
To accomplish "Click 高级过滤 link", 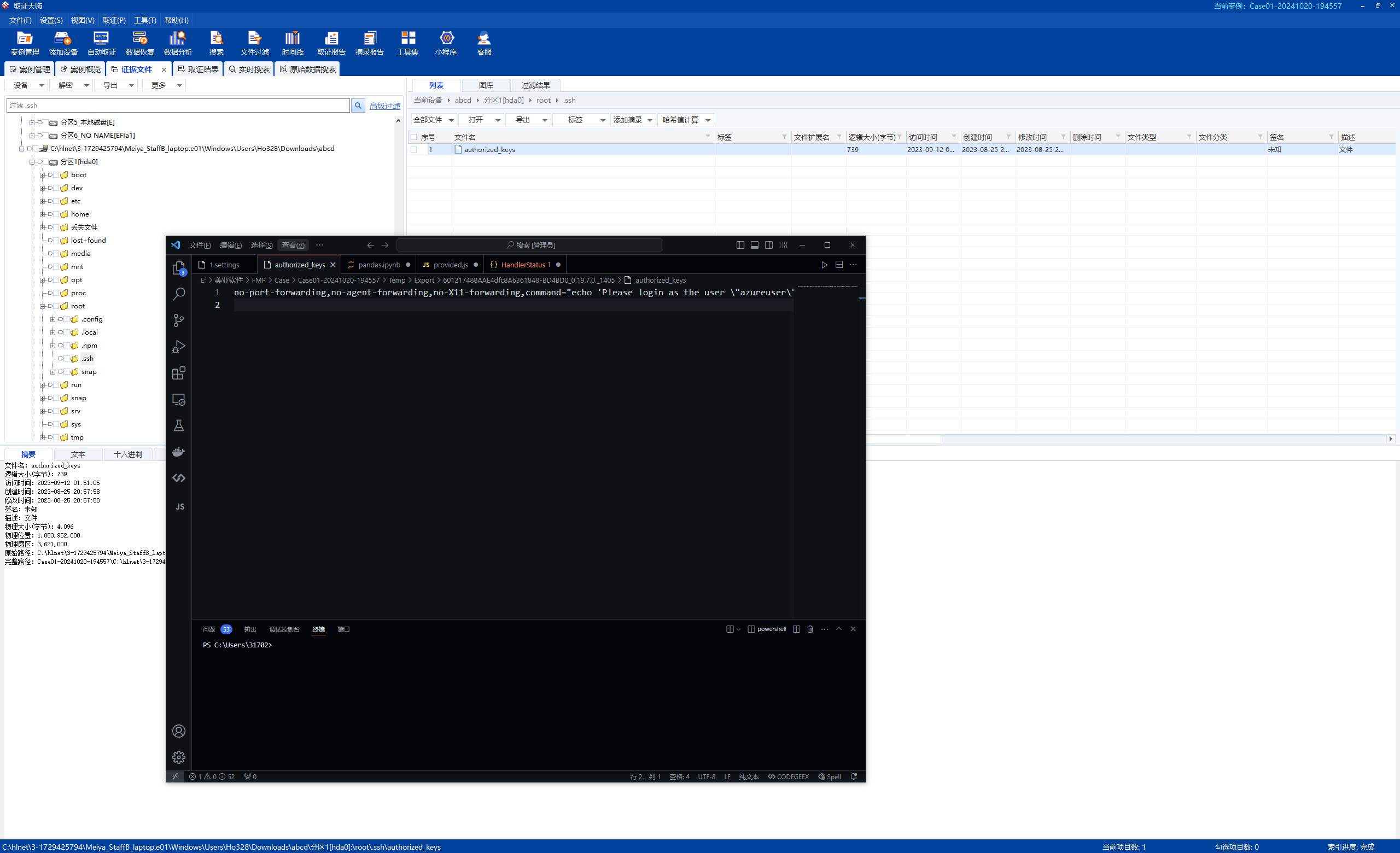I will [x=384, y=106].
